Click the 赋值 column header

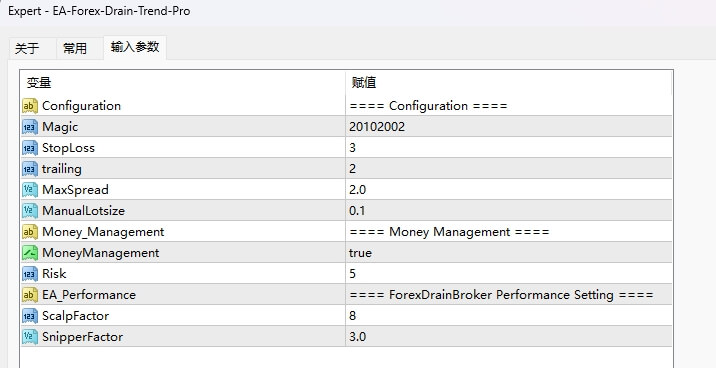(509, 83)
